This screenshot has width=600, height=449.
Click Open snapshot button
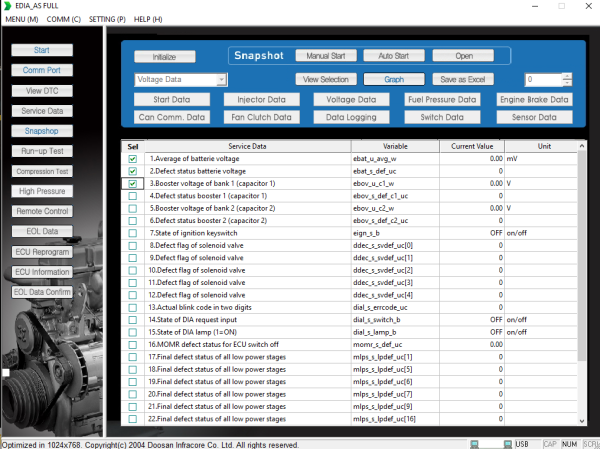click(463, 56)
